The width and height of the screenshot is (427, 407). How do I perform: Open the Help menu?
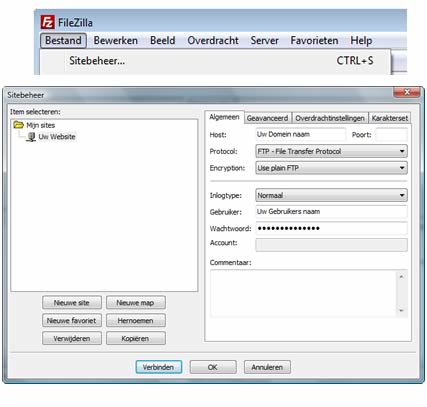pyautogui.click(x=361, y=41)
